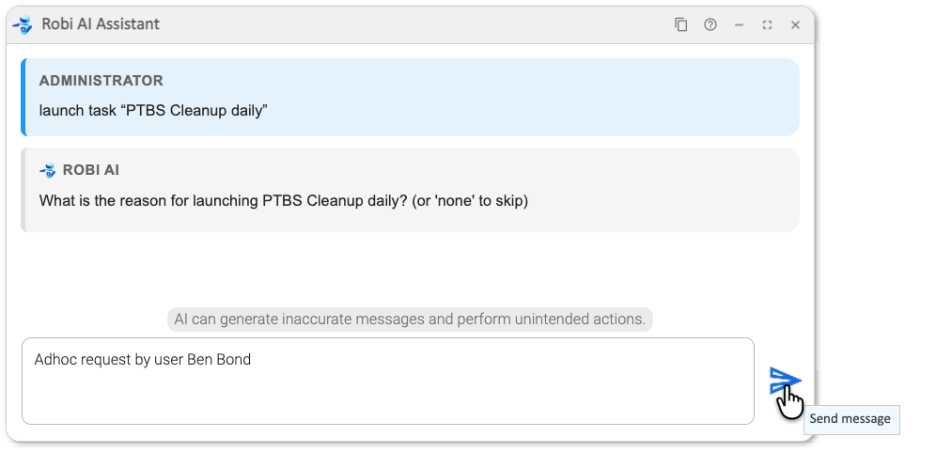Open help via the question mark icon
Viewport: 936px width, 450px height.
pyautogui.click(x=710, y=25)
